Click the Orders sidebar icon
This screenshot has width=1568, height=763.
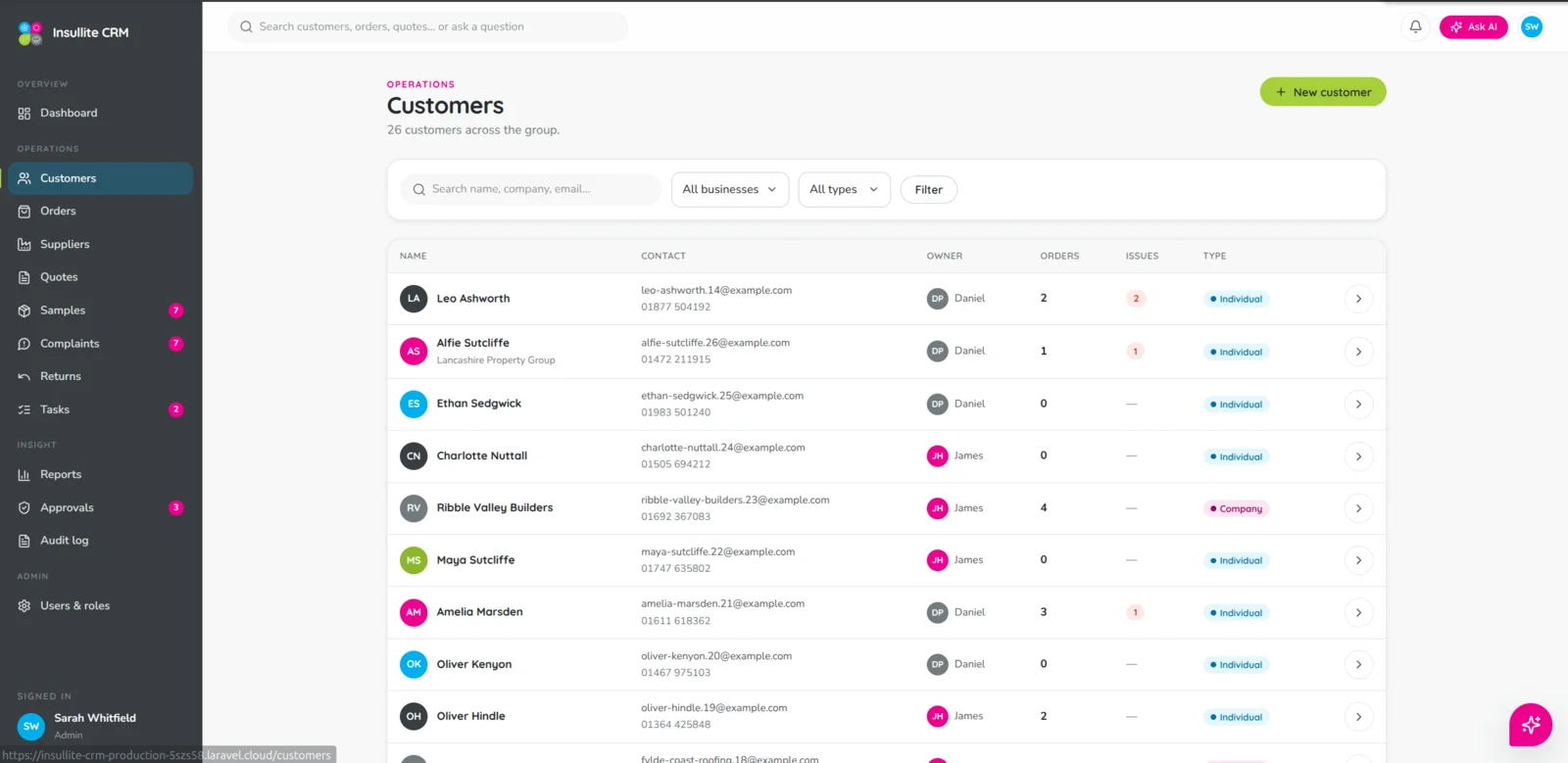tap(24, 212)
